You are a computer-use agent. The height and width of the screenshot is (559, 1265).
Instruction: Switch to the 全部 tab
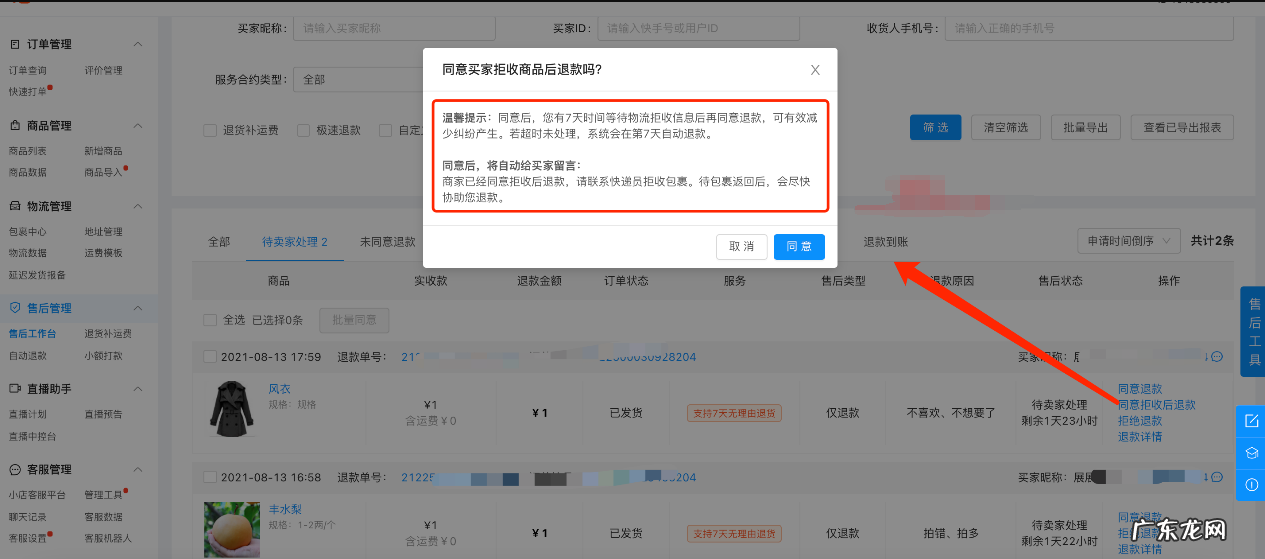click(219, 242)
